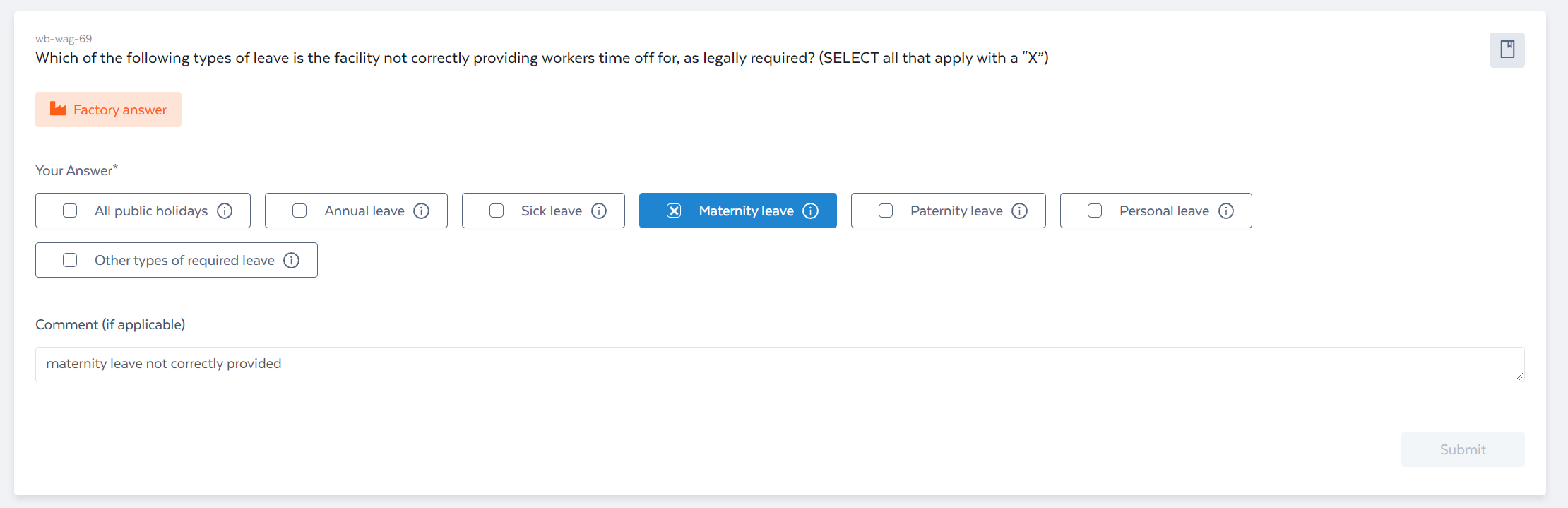Show info tooltip for Sick leave
The width and height of the screenshot is (1568, 508).
(x=599, y=211)
